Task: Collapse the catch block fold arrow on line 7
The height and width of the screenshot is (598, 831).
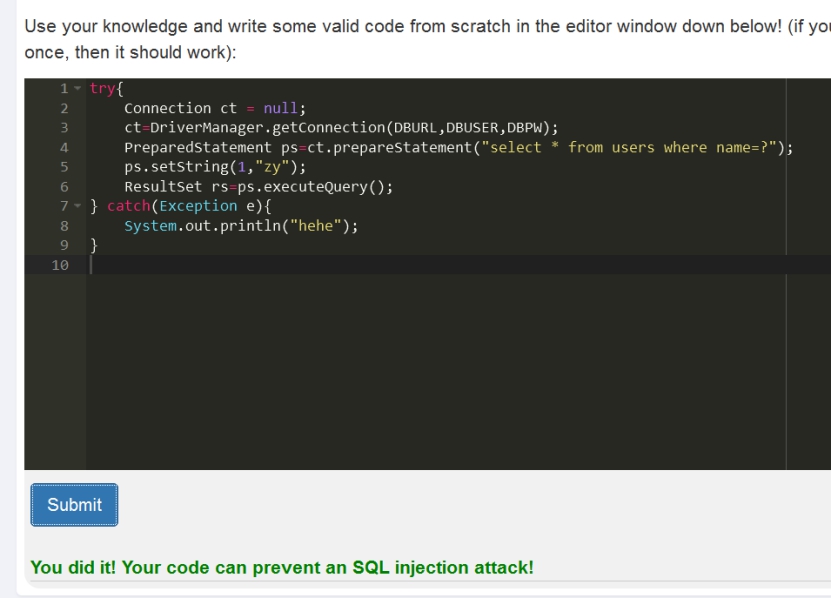Action: click(x=77, y=206)
